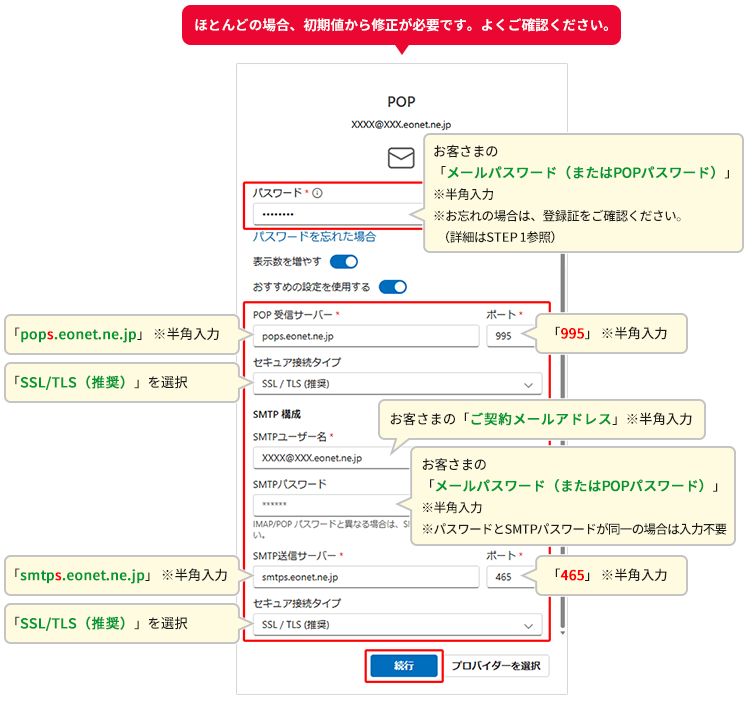The image size is (748, 705).
Task: Click the dialog's vertical scrollbar
Action: tap(563, 439)
